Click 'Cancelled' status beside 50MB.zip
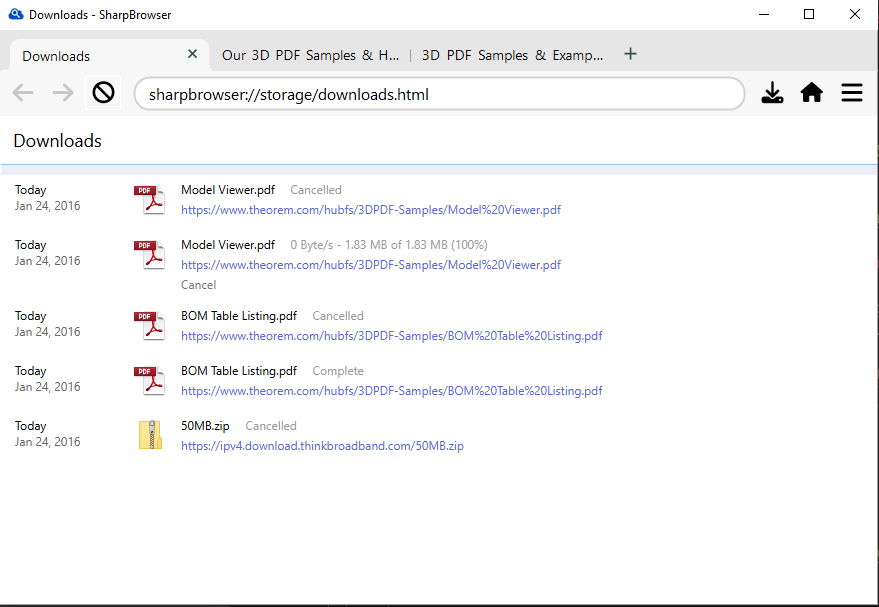Viewport: 879px width, 607px height. click(x=271, y=426)
